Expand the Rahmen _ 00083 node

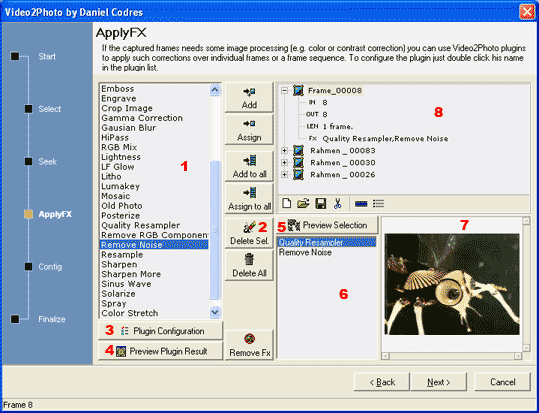pyautogui.click(x=284, y=151)
